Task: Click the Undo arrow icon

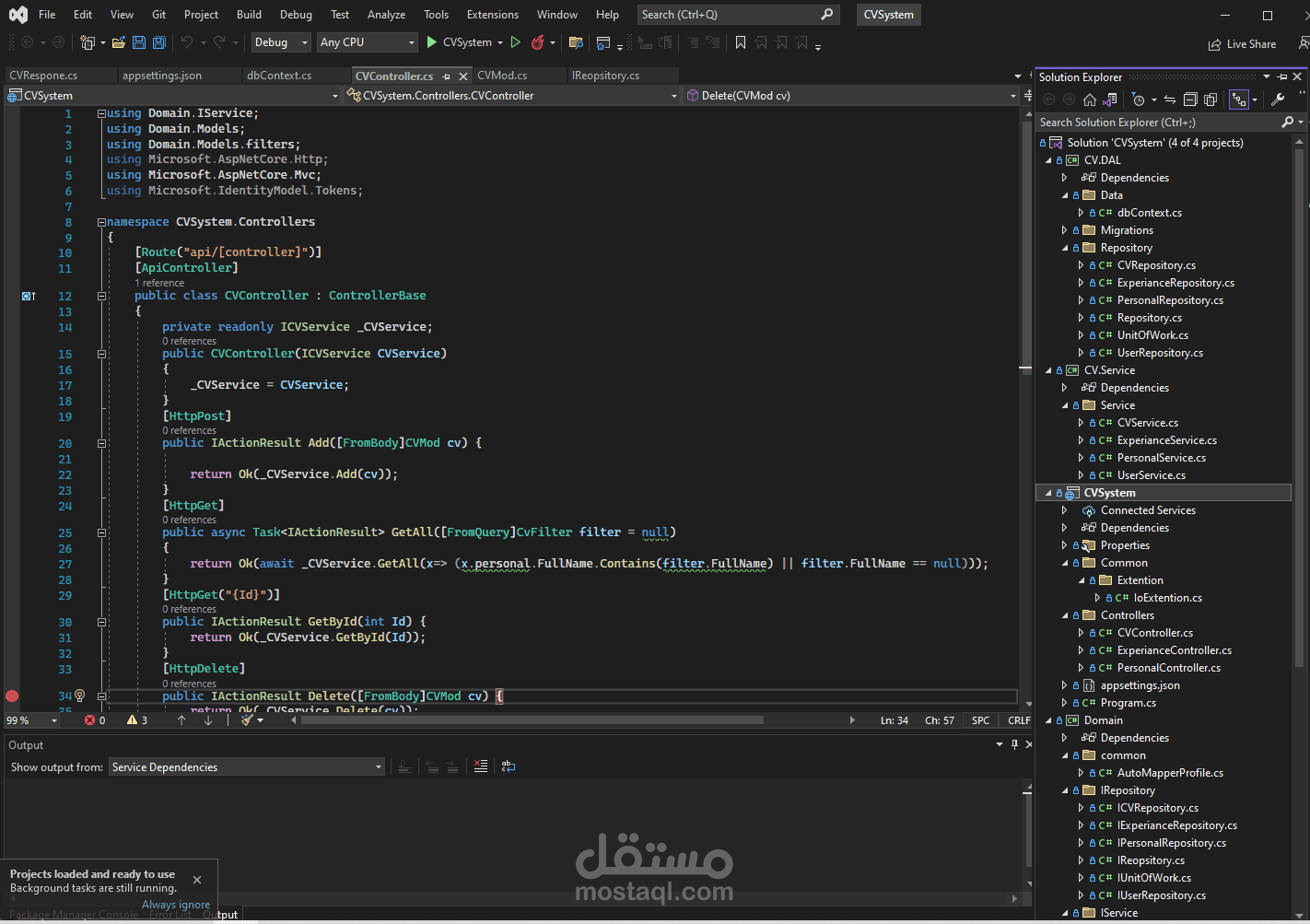Action: (x=187, y=42)
